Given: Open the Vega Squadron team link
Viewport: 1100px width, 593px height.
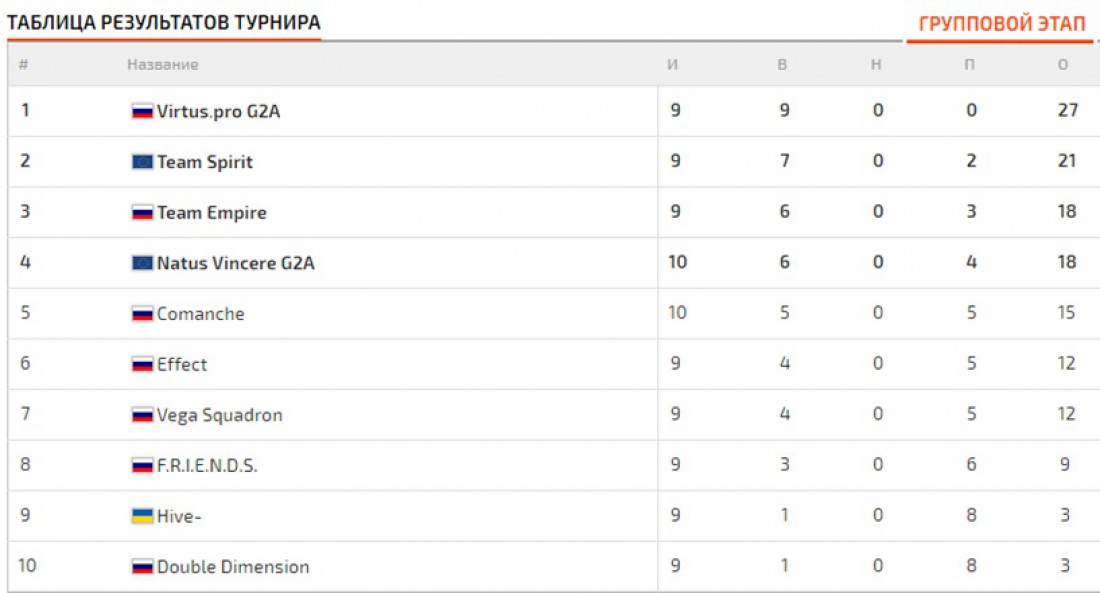Looking at the screenshot, I should point(220,415).
